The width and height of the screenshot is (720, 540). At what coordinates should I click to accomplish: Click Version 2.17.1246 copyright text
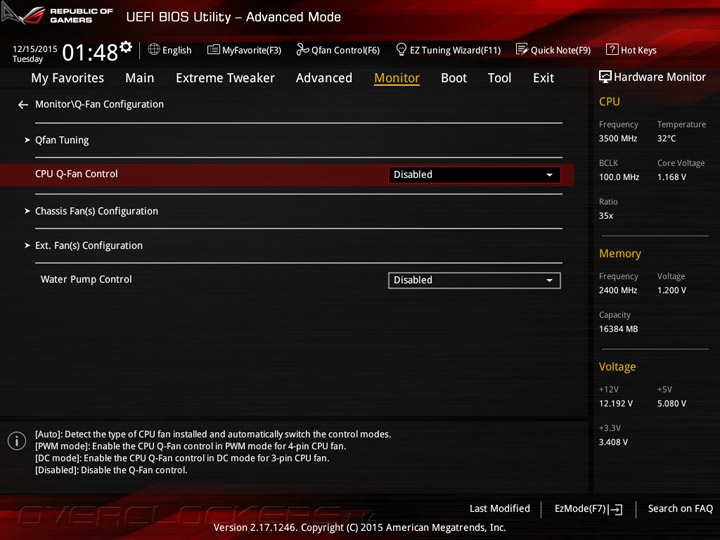360,528
